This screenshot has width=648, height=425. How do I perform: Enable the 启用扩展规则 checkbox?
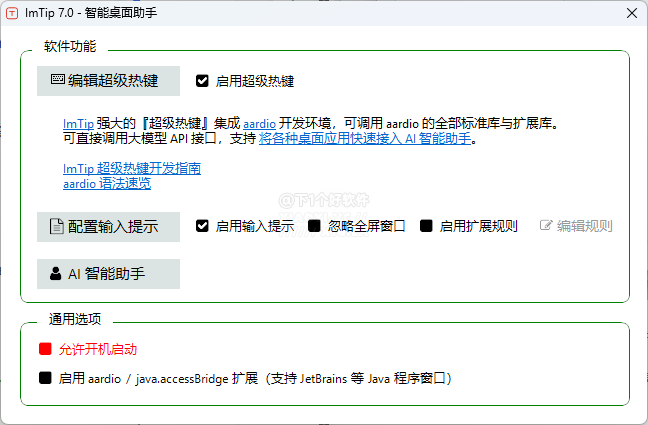point(426,226)
